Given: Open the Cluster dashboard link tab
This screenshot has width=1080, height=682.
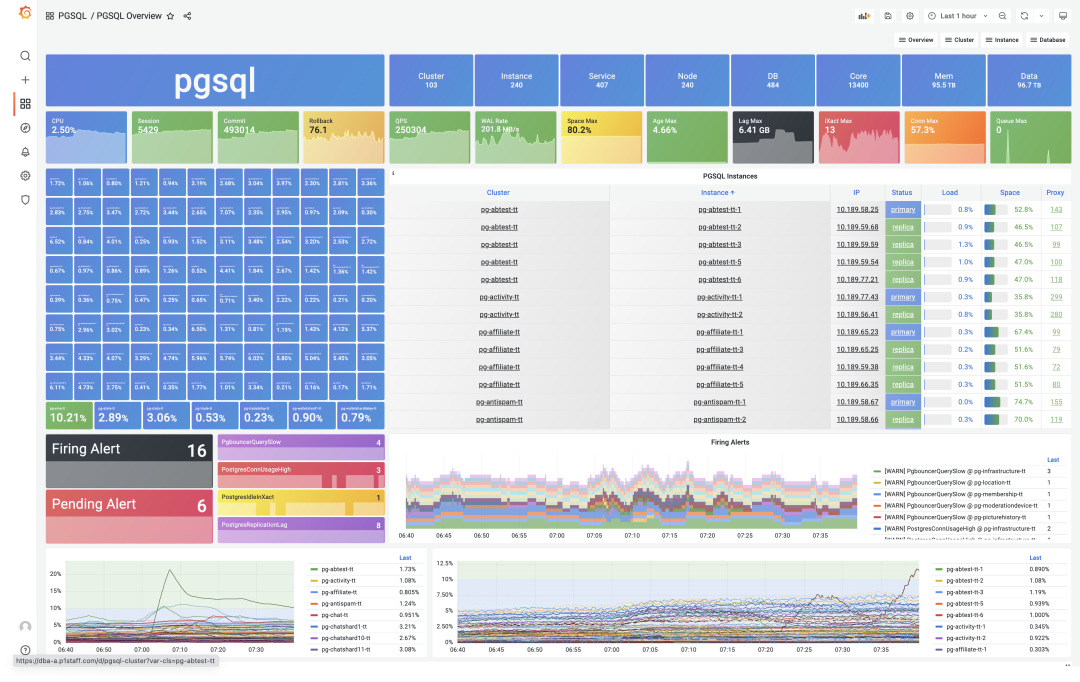Looking at the screenshot, I should point(959,40).
